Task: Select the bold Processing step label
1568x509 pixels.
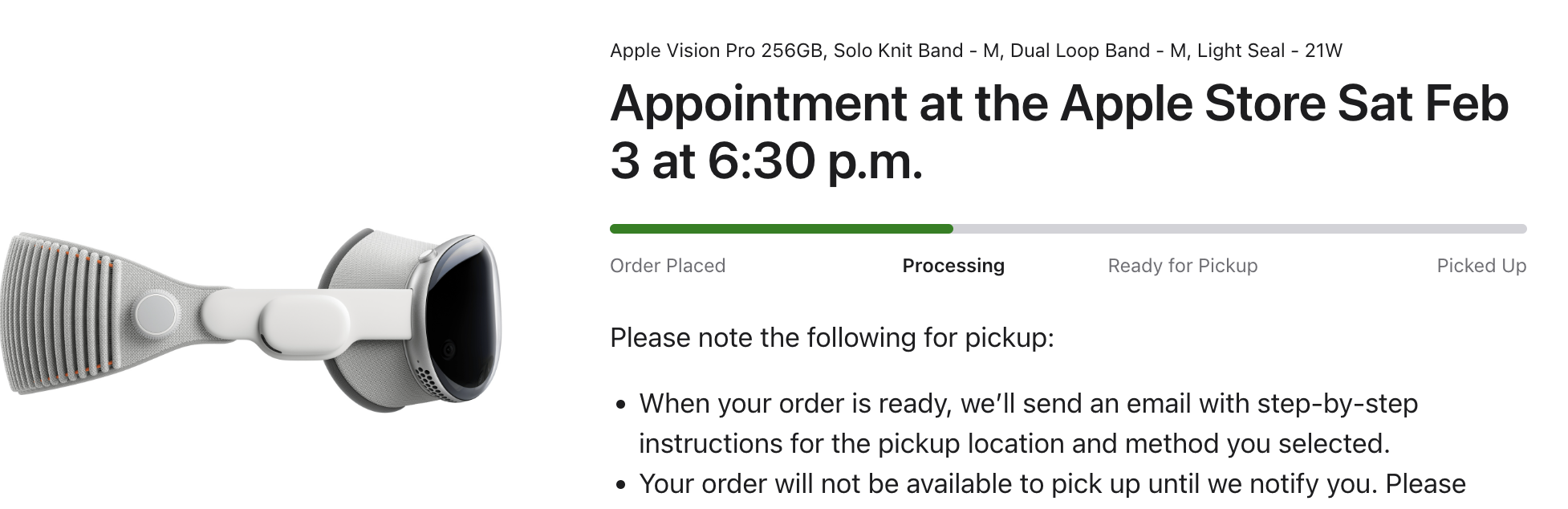Action: (x=953, y=266)
